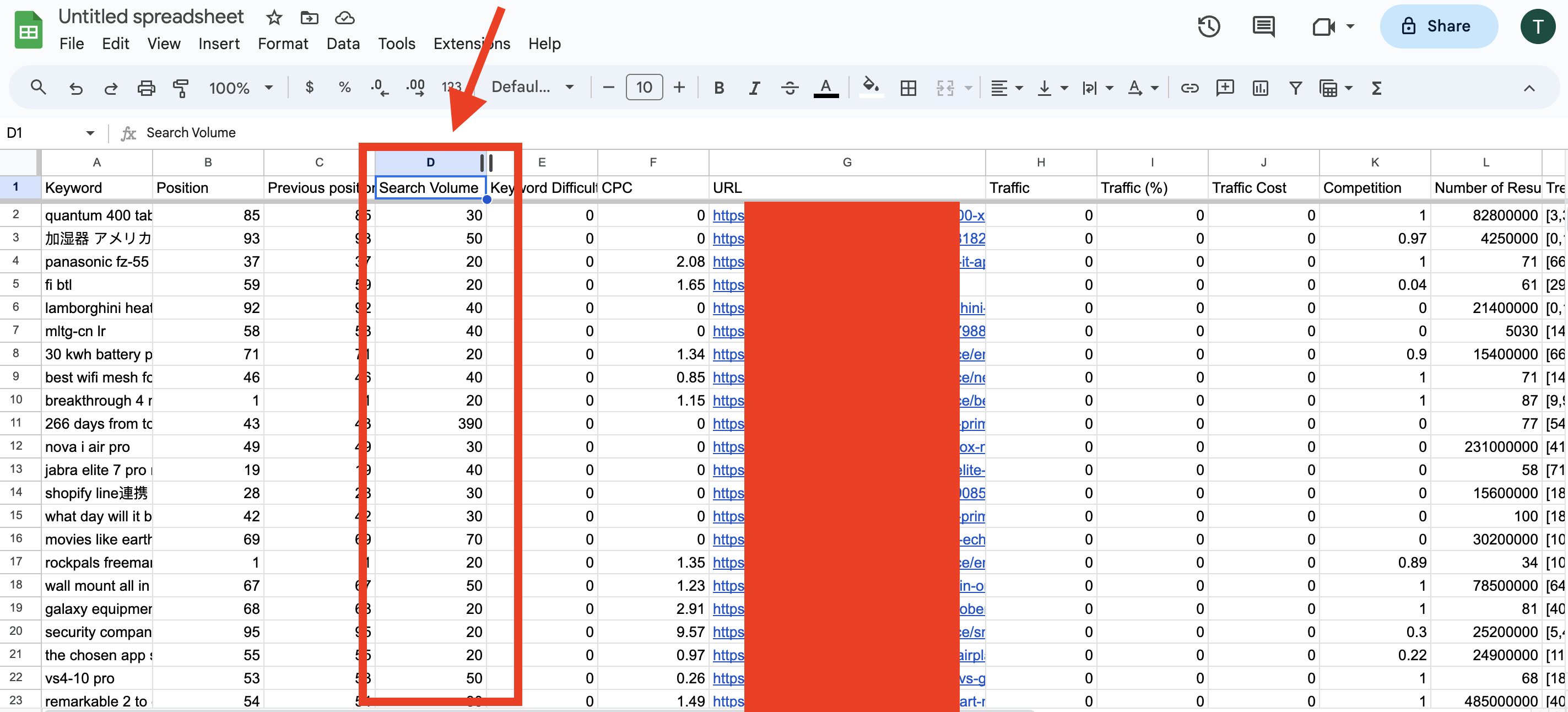Click the spreadsheet title
Image resolution: width=1568 pixels, height=712 pixels.
click(151, 17)
